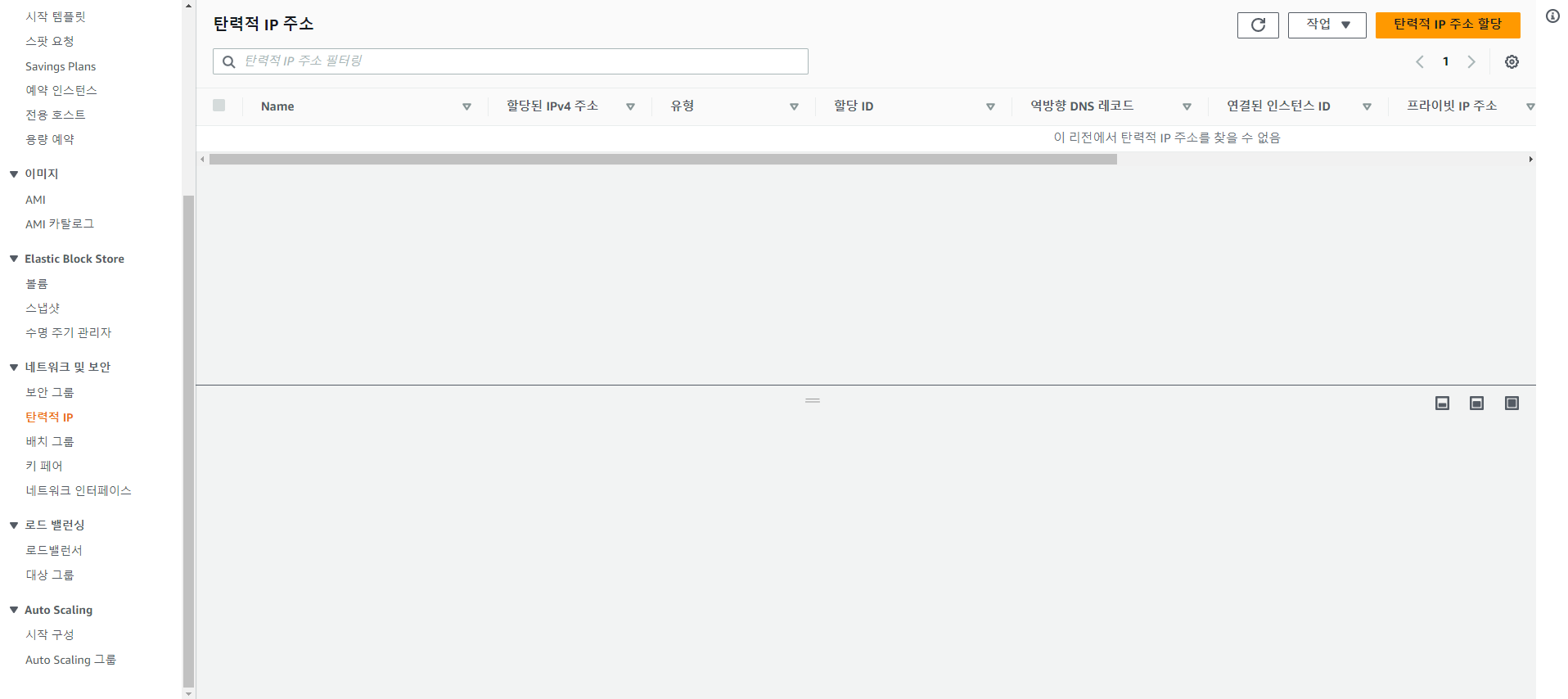The height and width of the screenshot is (699, 1568).
Task: Click the sidebar vertical scrollbar thumb
Action: tap(189, 441)
